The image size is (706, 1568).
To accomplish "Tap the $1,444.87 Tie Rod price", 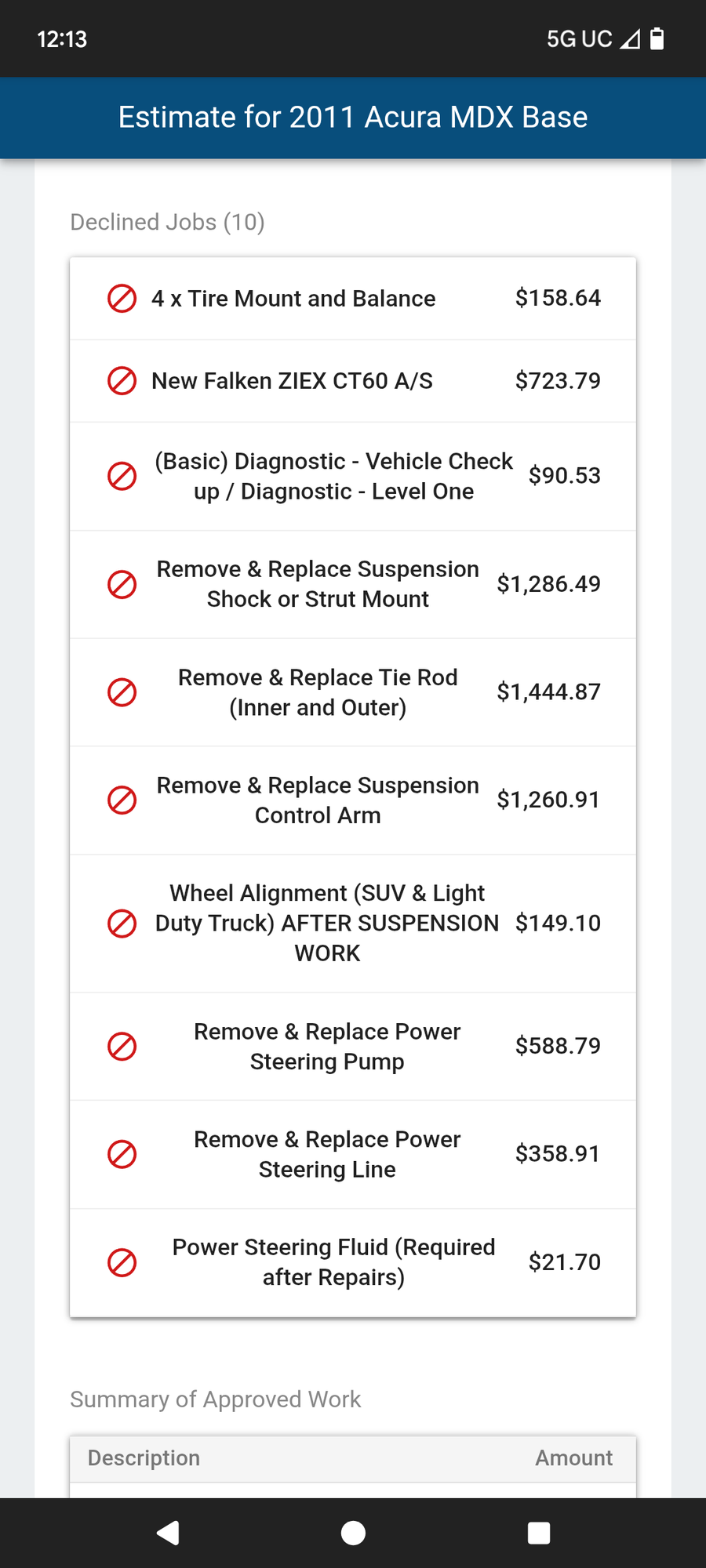I will tap(548, 692).
